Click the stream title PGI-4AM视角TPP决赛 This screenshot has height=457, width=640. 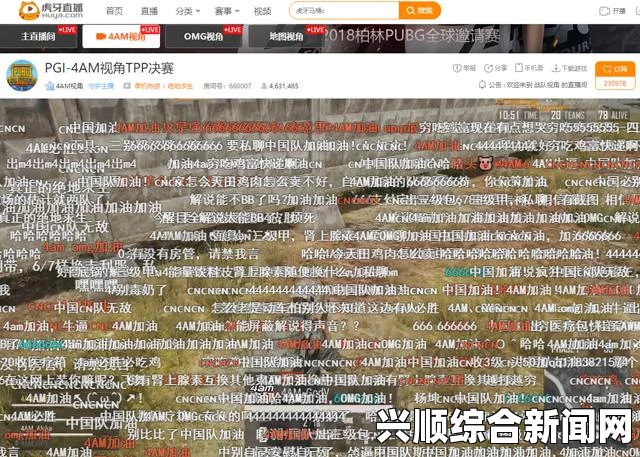pyautogui.click(x=109, y=68)
